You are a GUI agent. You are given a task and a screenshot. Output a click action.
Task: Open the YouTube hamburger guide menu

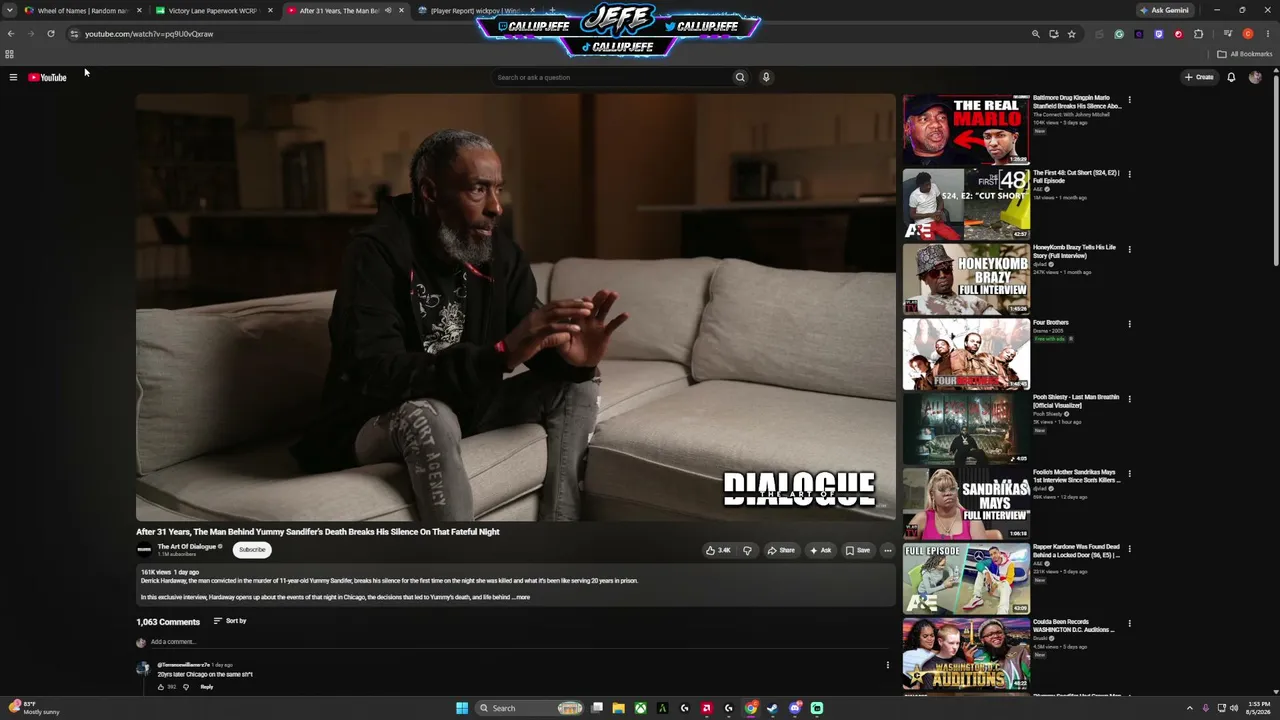[x=13, y=77]
